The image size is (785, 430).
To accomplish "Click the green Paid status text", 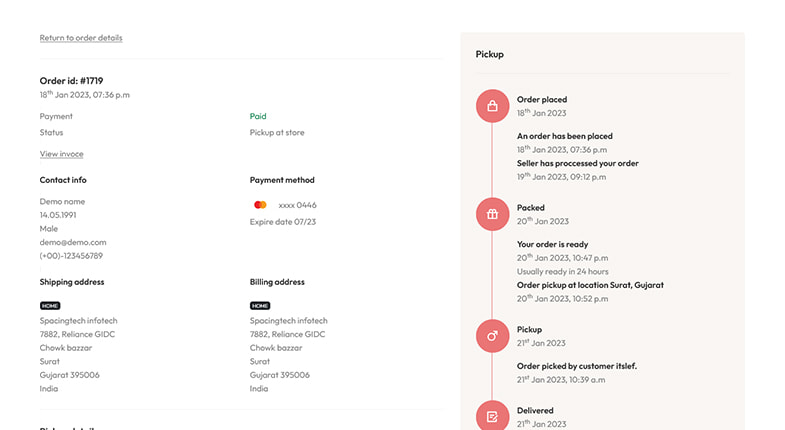I will pos(258,116).
